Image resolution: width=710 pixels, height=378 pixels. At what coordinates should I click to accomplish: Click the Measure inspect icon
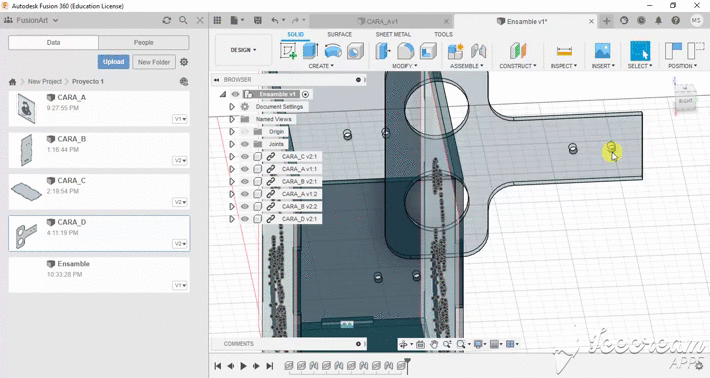point(564,51)
